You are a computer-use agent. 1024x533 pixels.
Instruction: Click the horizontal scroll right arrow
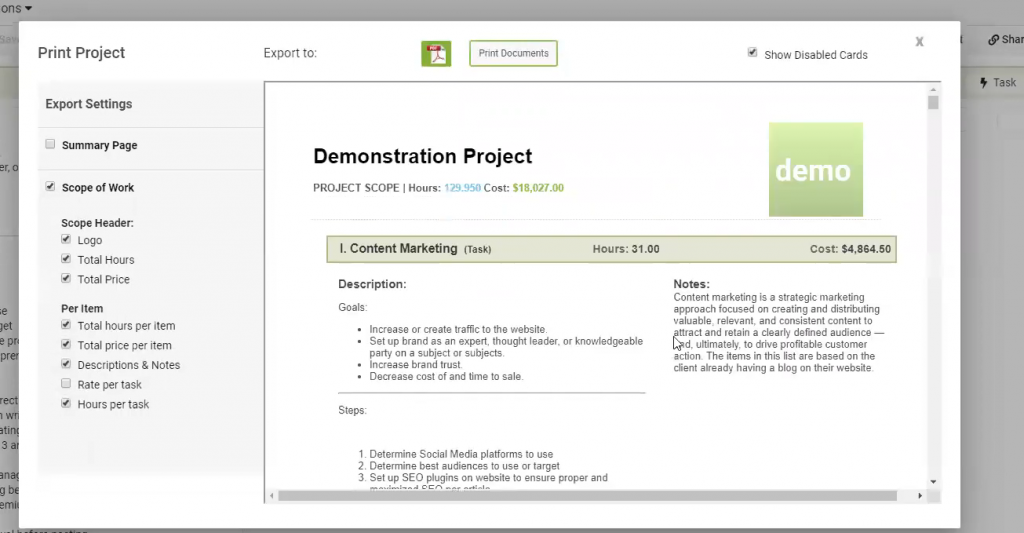[920, 496]
